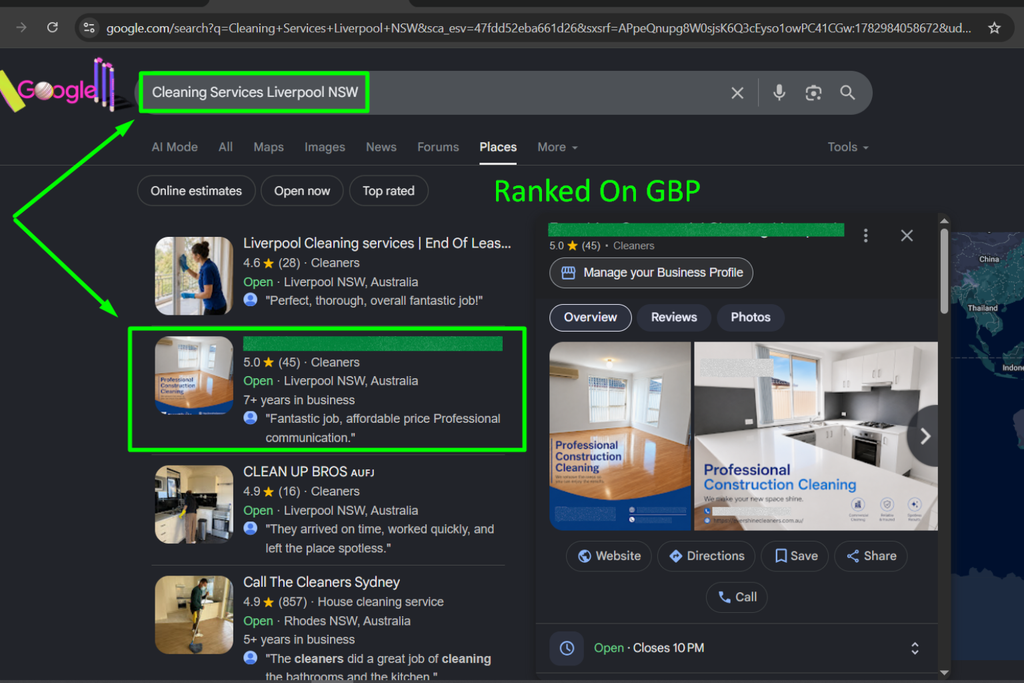Show next photo with the carousel arrow
1024x683 pixels.
click(924, 436)
